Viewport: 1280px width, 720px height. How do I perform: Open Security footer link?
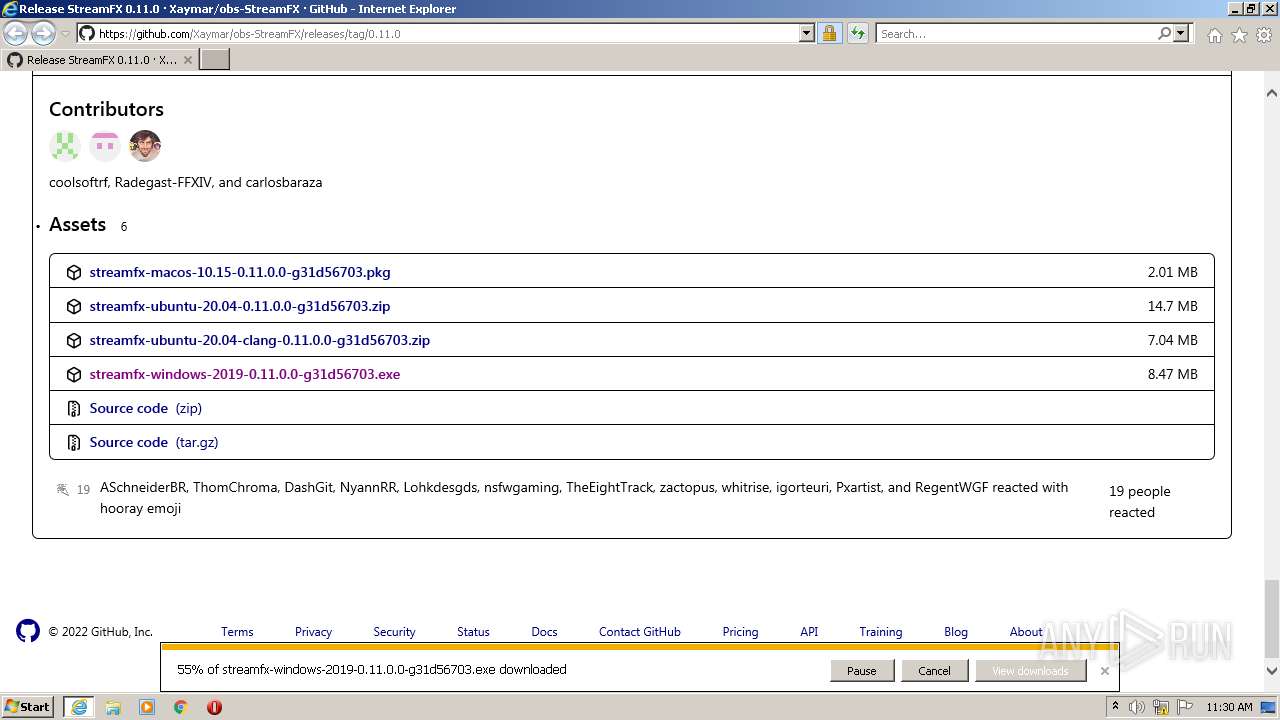tap(394, 632)
